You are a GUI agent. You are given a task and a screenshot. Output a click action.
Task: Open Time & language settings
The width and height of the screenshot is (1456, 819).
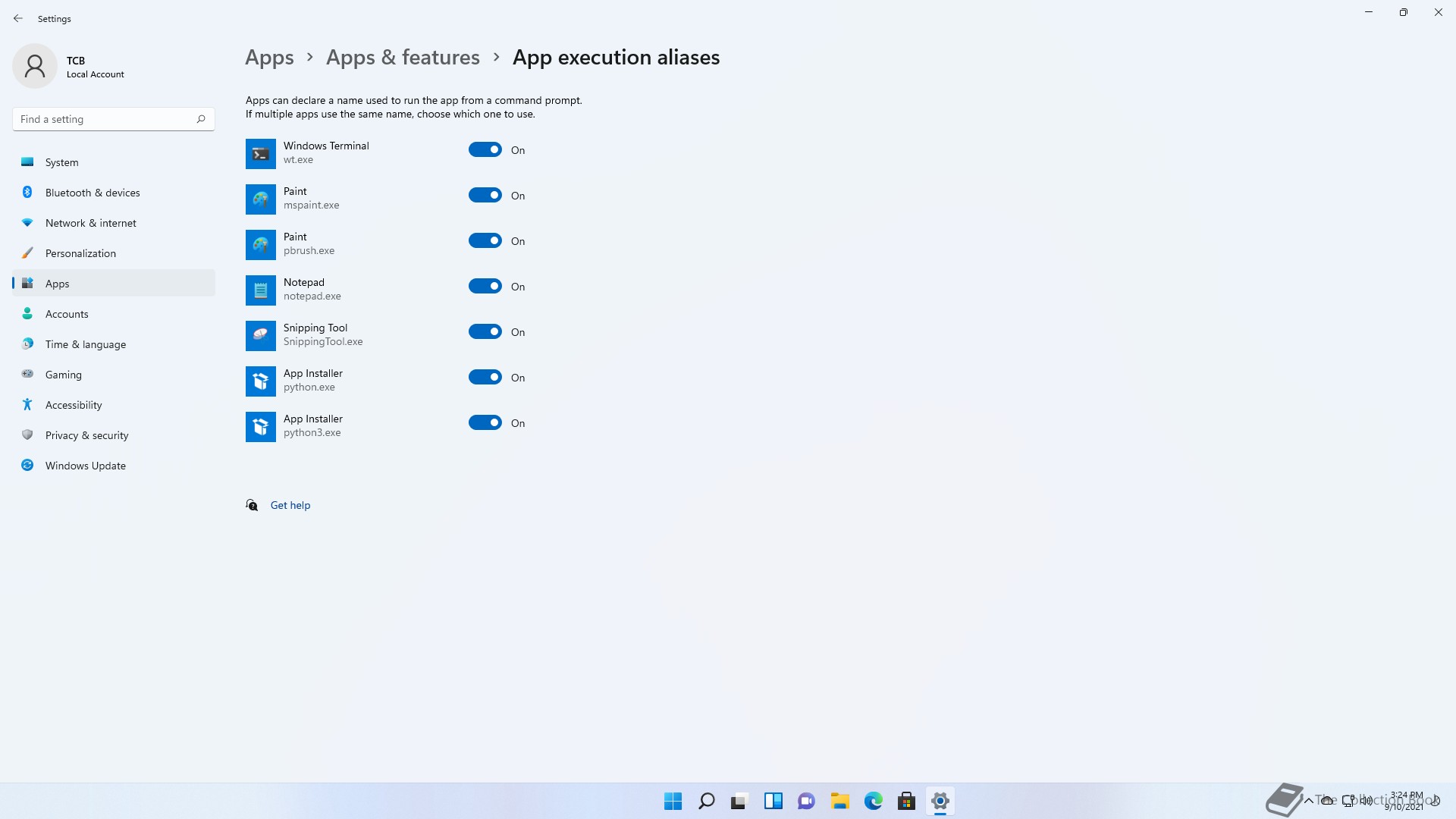(114, 344)
